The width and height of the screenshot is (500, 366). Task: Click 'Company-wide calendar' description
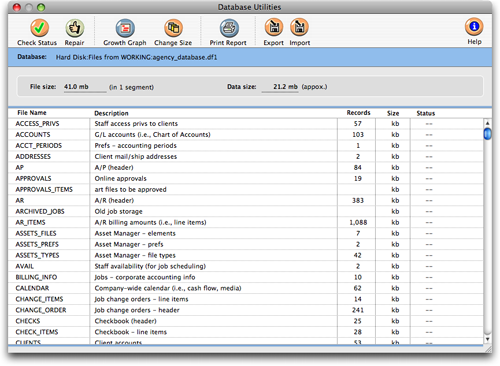coord(168,288)
